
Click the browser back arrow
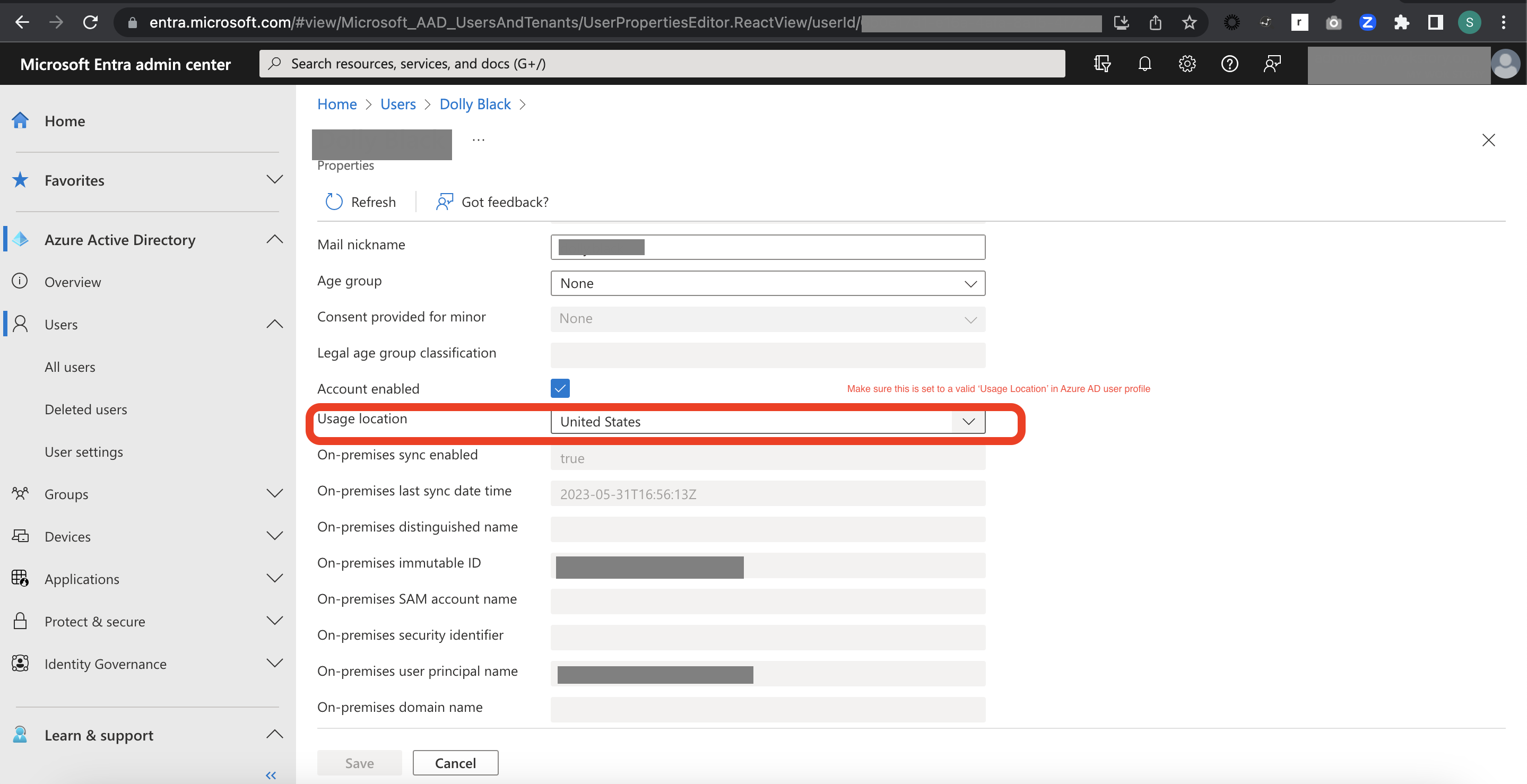tap(22, 22)
